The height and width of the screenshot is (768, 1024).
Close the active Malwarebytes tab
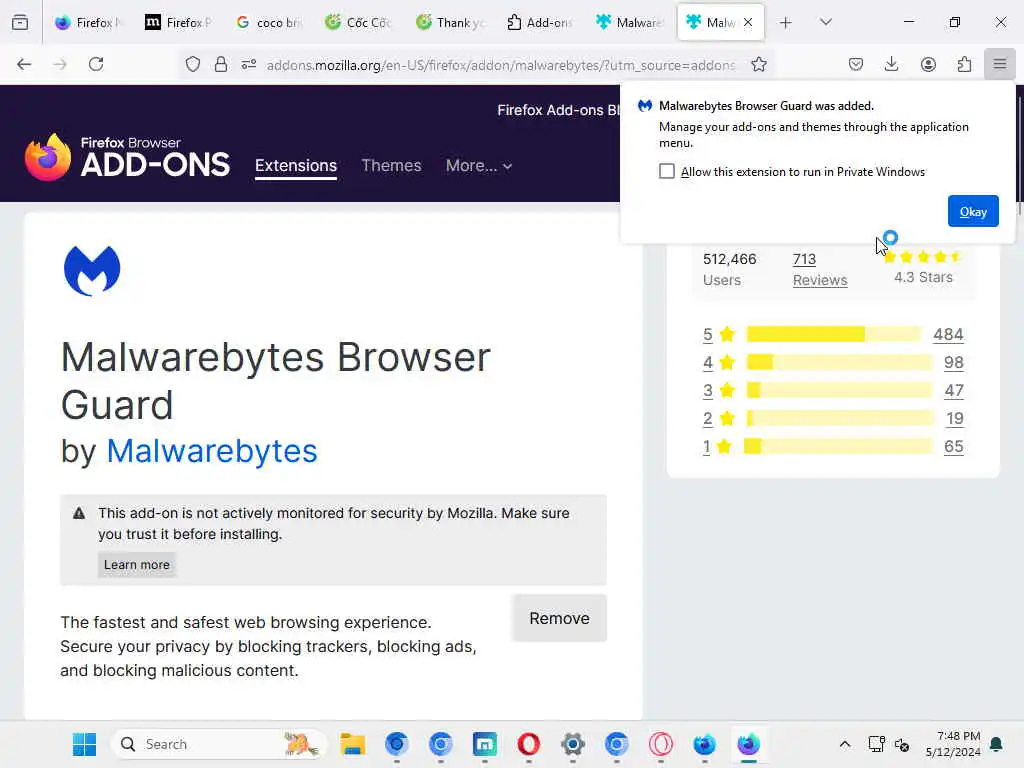[748, 22]
